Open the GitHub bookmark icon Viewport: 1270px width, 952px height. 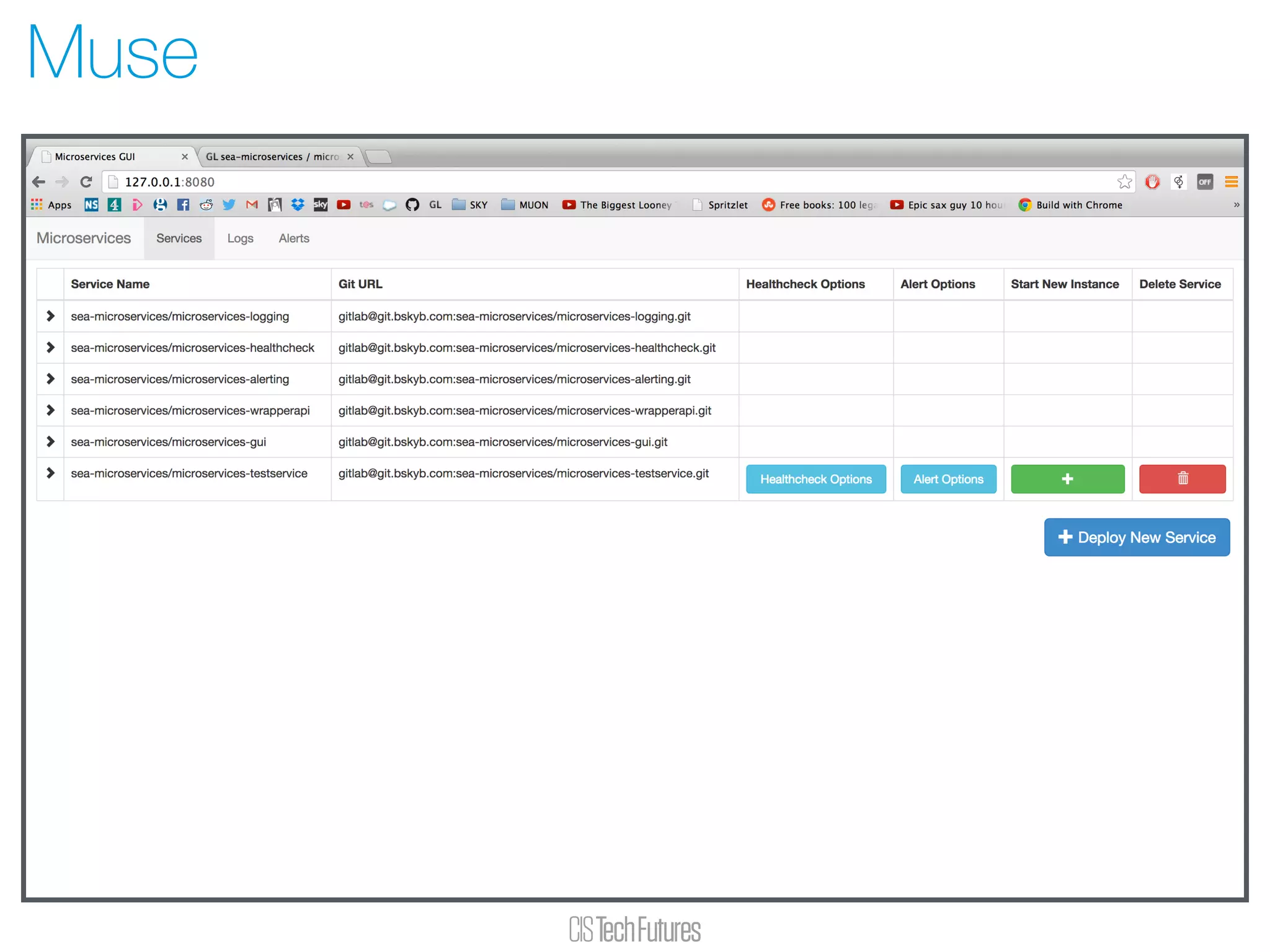pyautogui.click(x=412, y=205)
